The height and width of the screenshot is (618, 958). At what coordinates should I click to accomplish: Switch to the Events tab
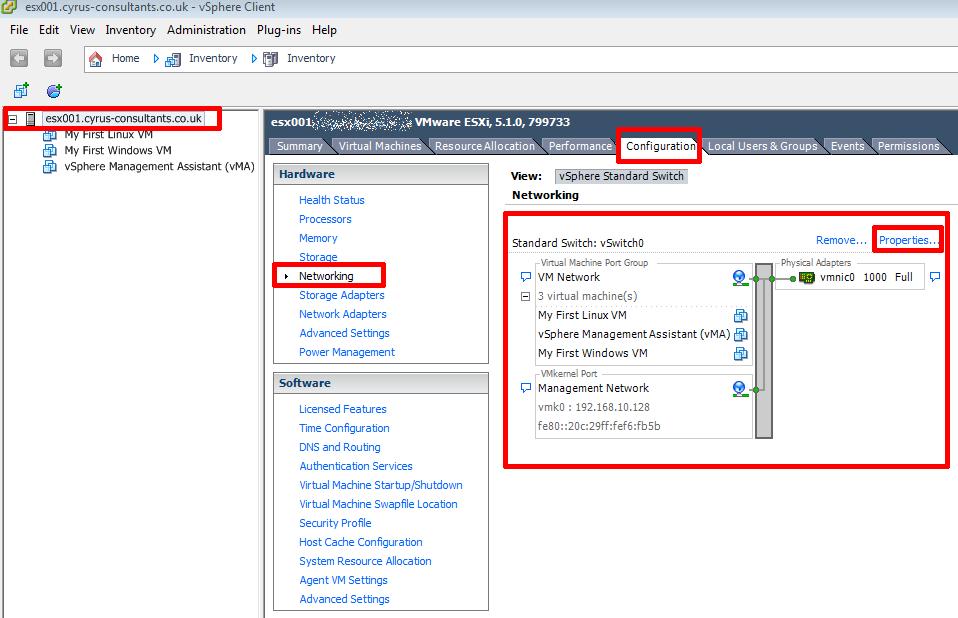click(x=847, y=146)
